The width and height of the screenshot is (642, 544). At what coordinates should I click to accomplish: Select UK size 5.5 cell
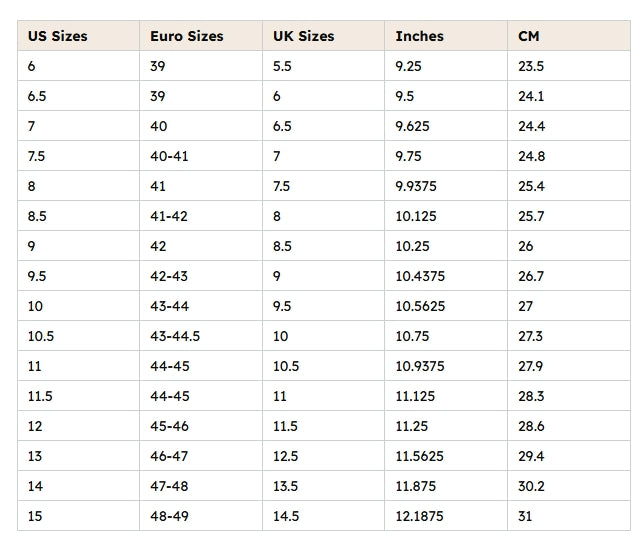pyautogui.click(x=323, y=65)
